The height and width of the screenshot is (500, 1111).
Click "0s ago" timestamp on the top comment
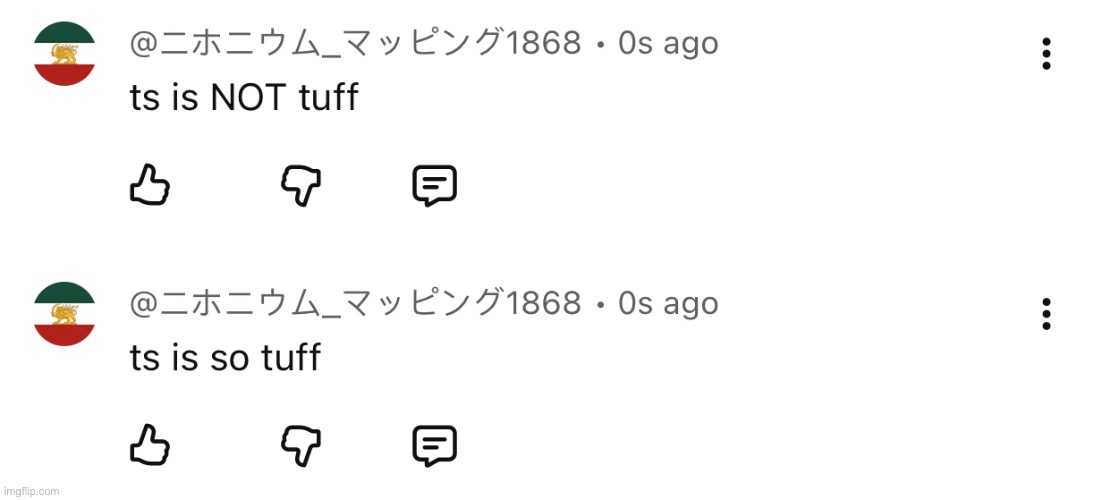click(x=668, y=43)
